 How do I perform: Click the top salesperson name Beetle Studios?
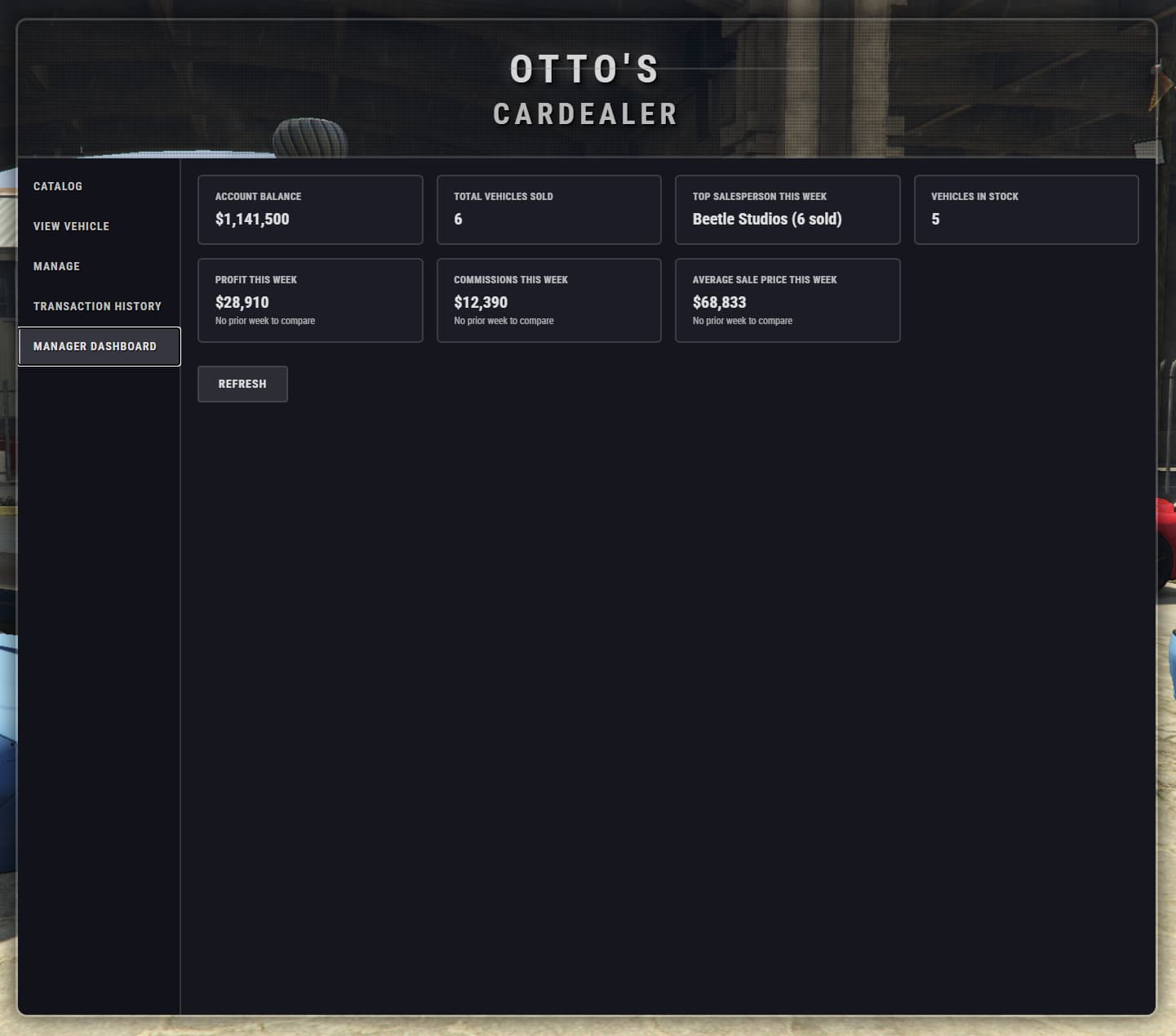coord(740,219)
